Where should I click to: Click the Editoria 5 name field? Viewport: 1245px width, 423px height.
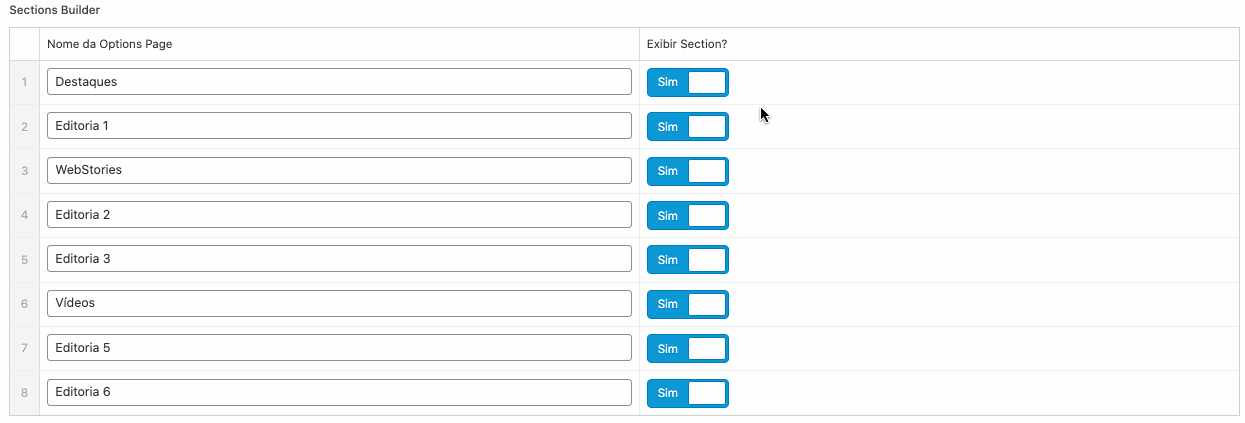pos(339,348)
